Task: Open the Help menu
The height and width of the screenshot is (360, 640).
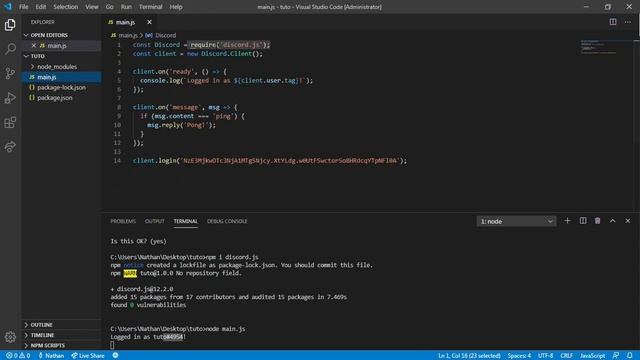Action: point(176,7)
